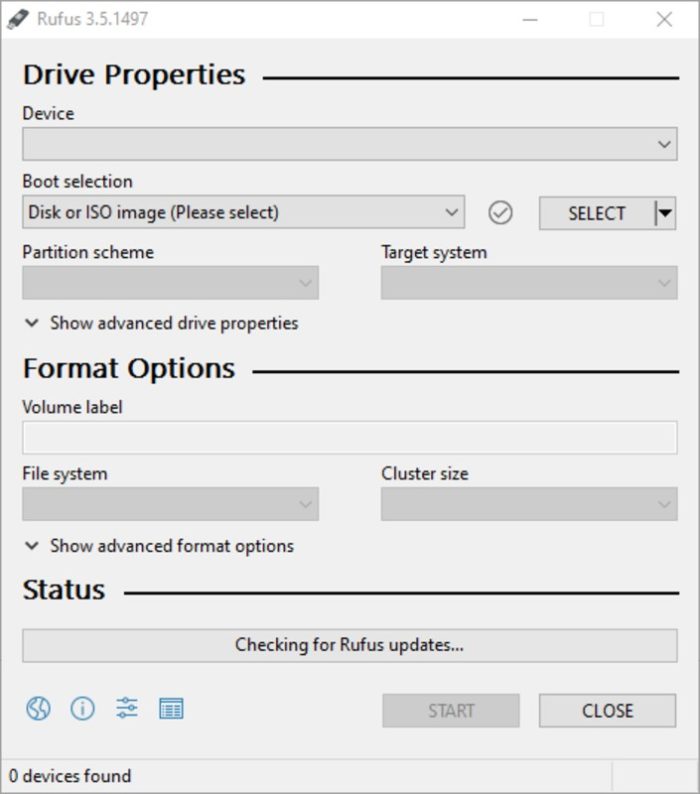Open the Partition scheme dropdown
Screen dimensions: 700x794
coord(170,283)
